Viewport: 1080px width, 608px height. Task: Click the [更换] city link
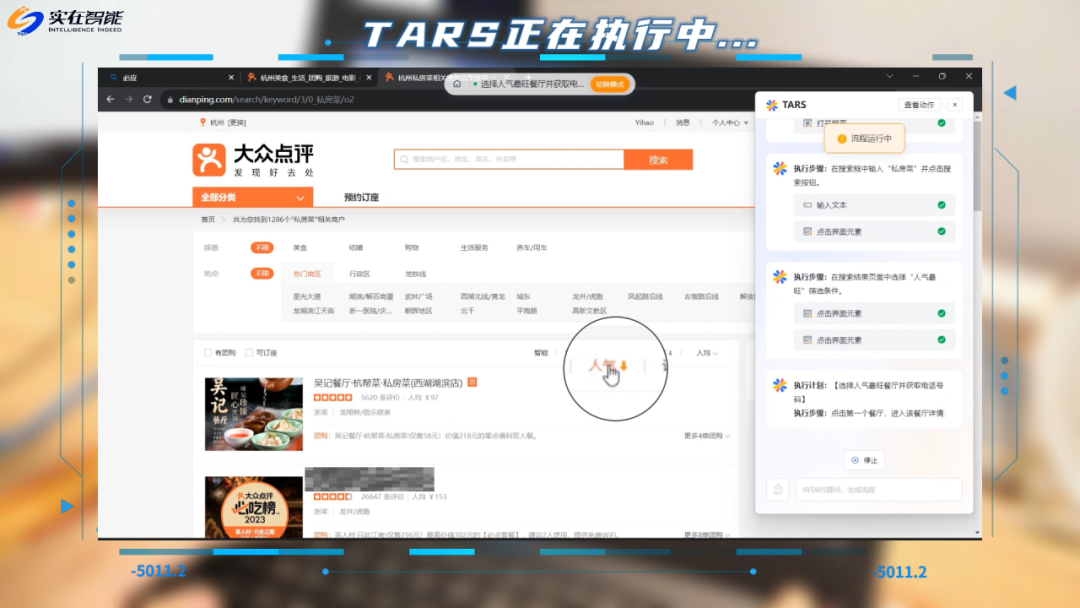[237, 123]
